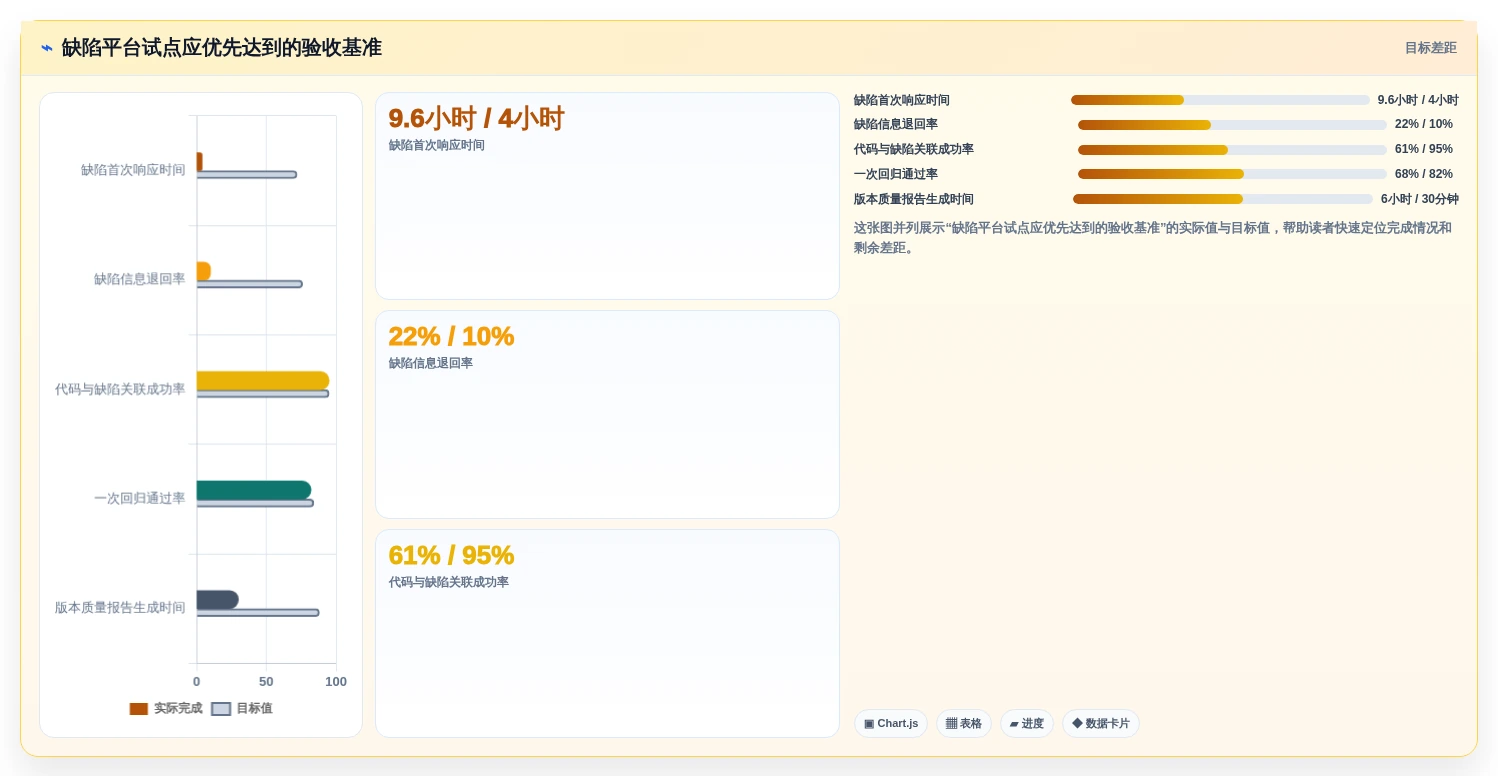
Task: Click the 6小时 / 30分钟 value text
Action: pos(1420,199)
